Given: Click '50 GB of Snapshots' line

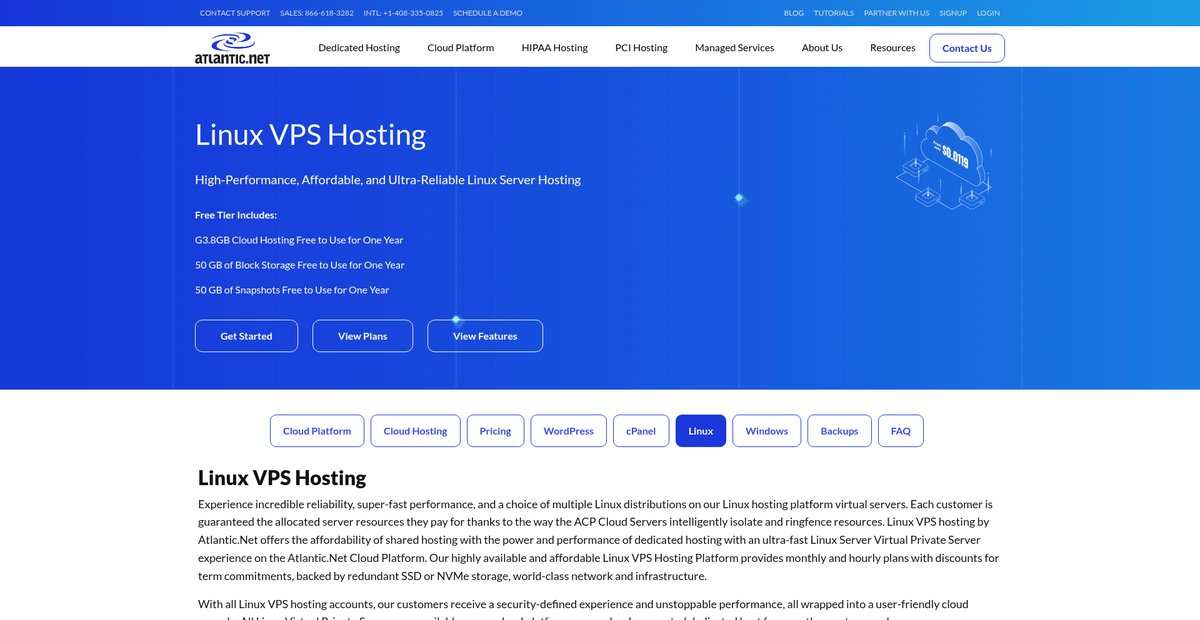Looking at the screenshot, I should [292, 290].
